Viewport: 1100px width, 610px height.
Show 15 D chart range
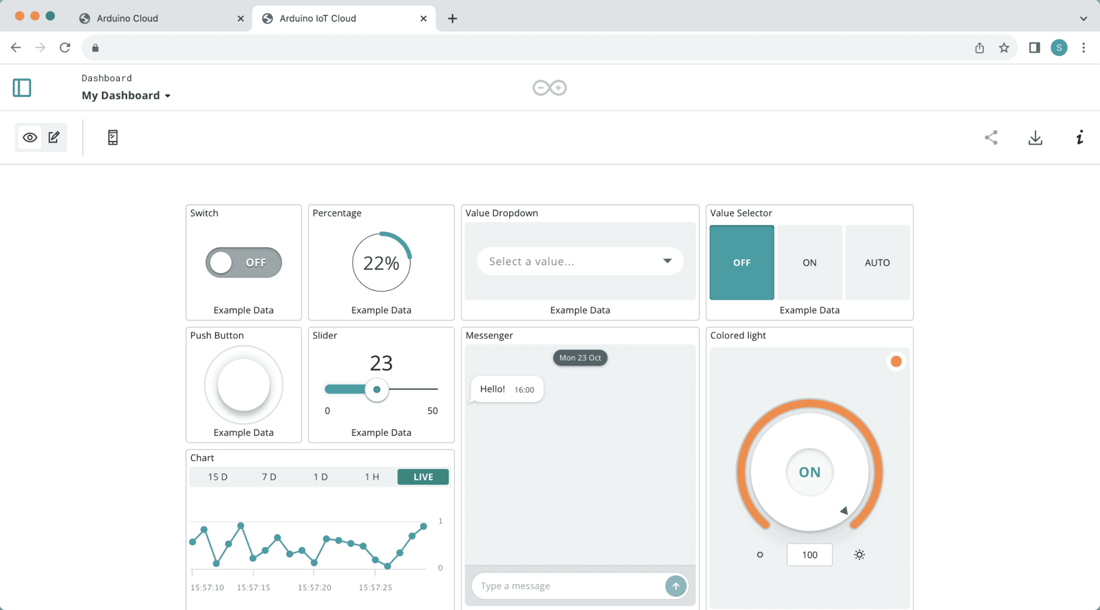click(217, 477)
